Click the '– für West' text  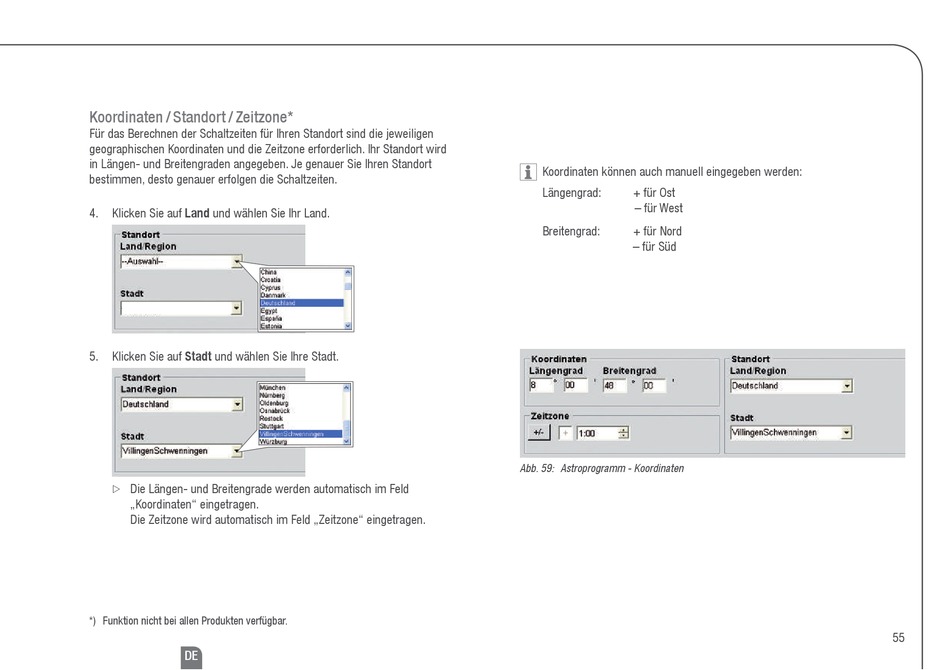659,208
